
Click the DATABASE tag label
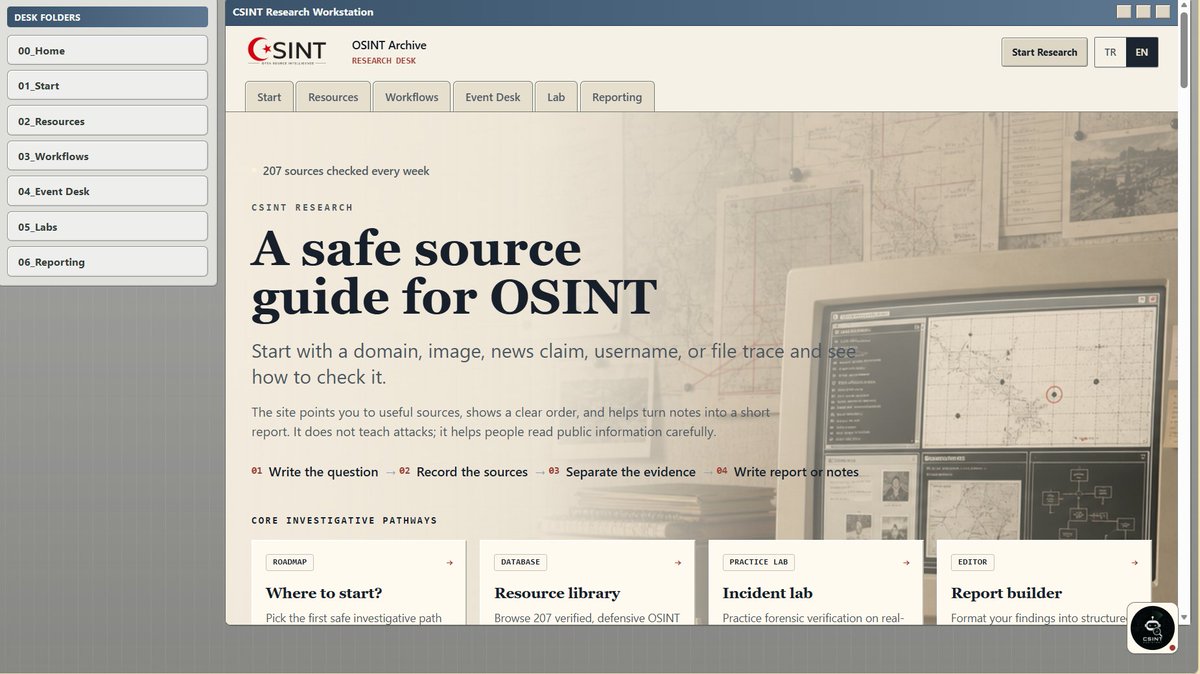coord(520,562)
